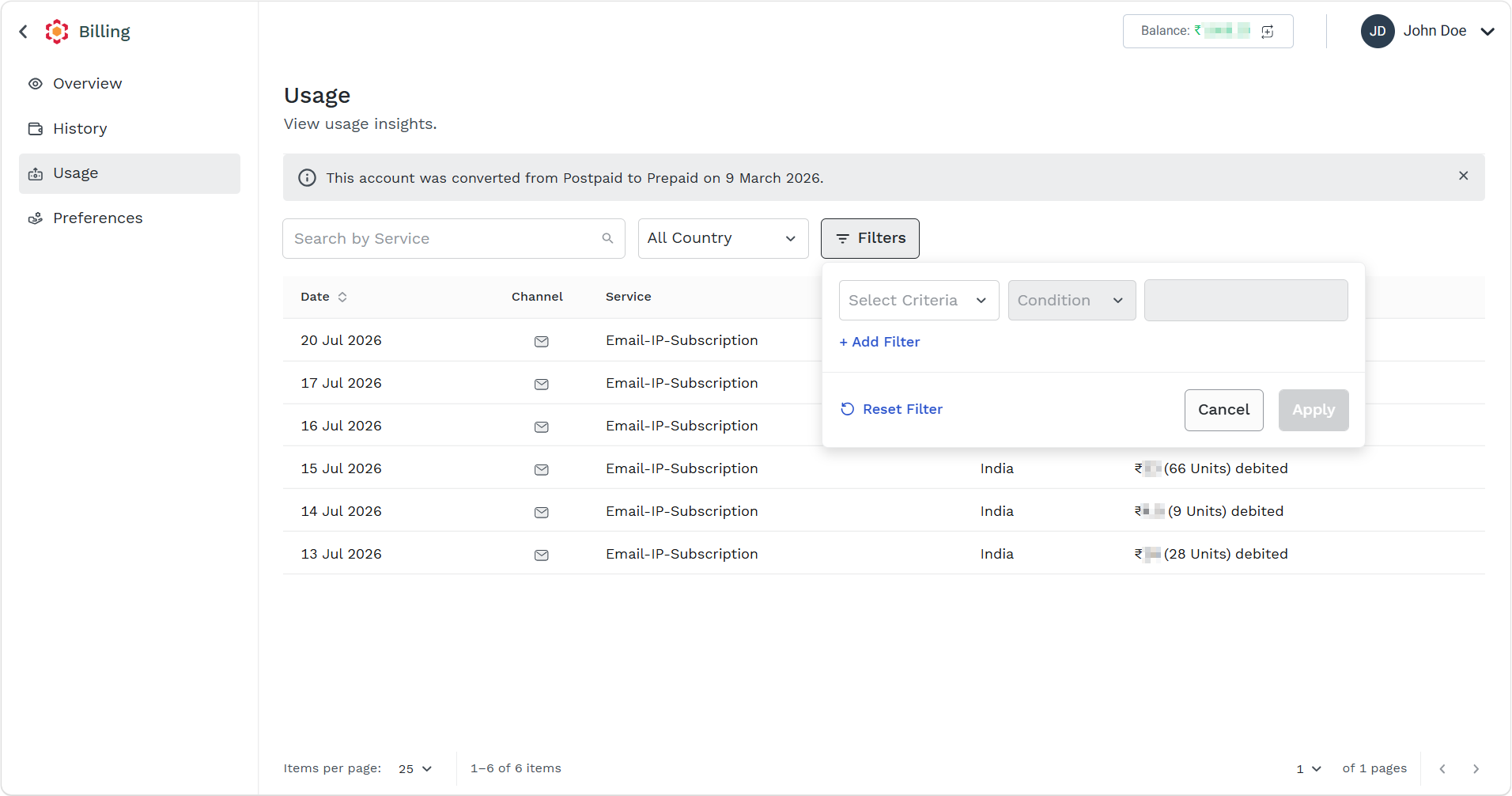
Task: Click the 14 Jul 2026 date cell
Action: point(341,511)
